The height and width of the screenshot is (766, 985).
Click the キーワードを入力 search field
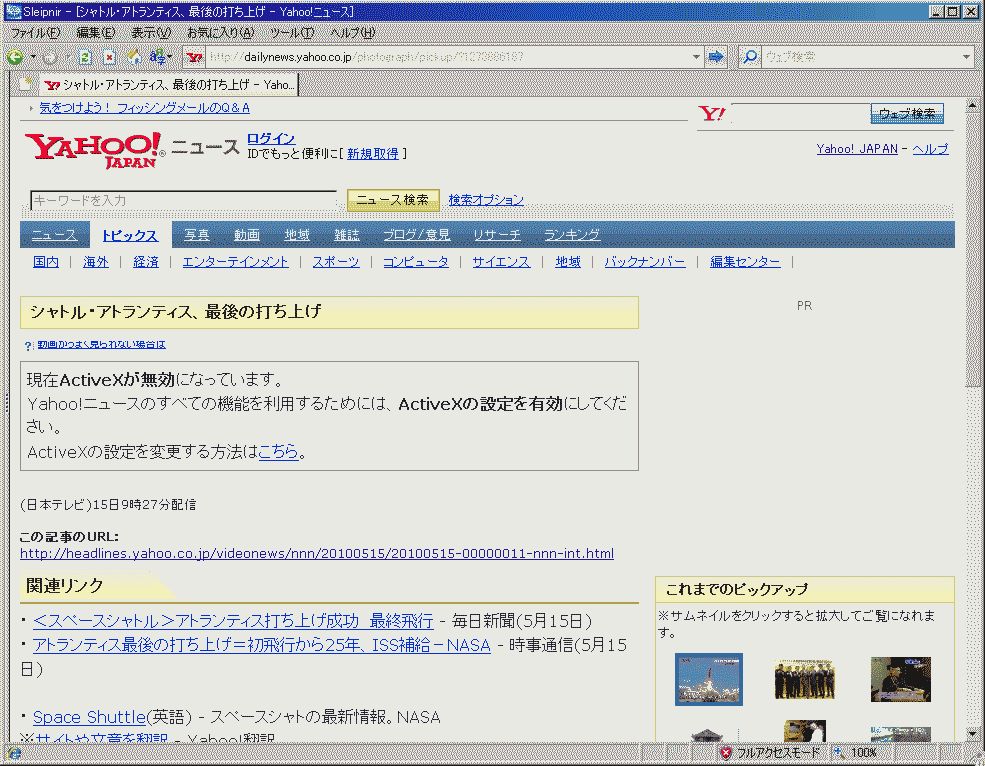coord(183,200)
